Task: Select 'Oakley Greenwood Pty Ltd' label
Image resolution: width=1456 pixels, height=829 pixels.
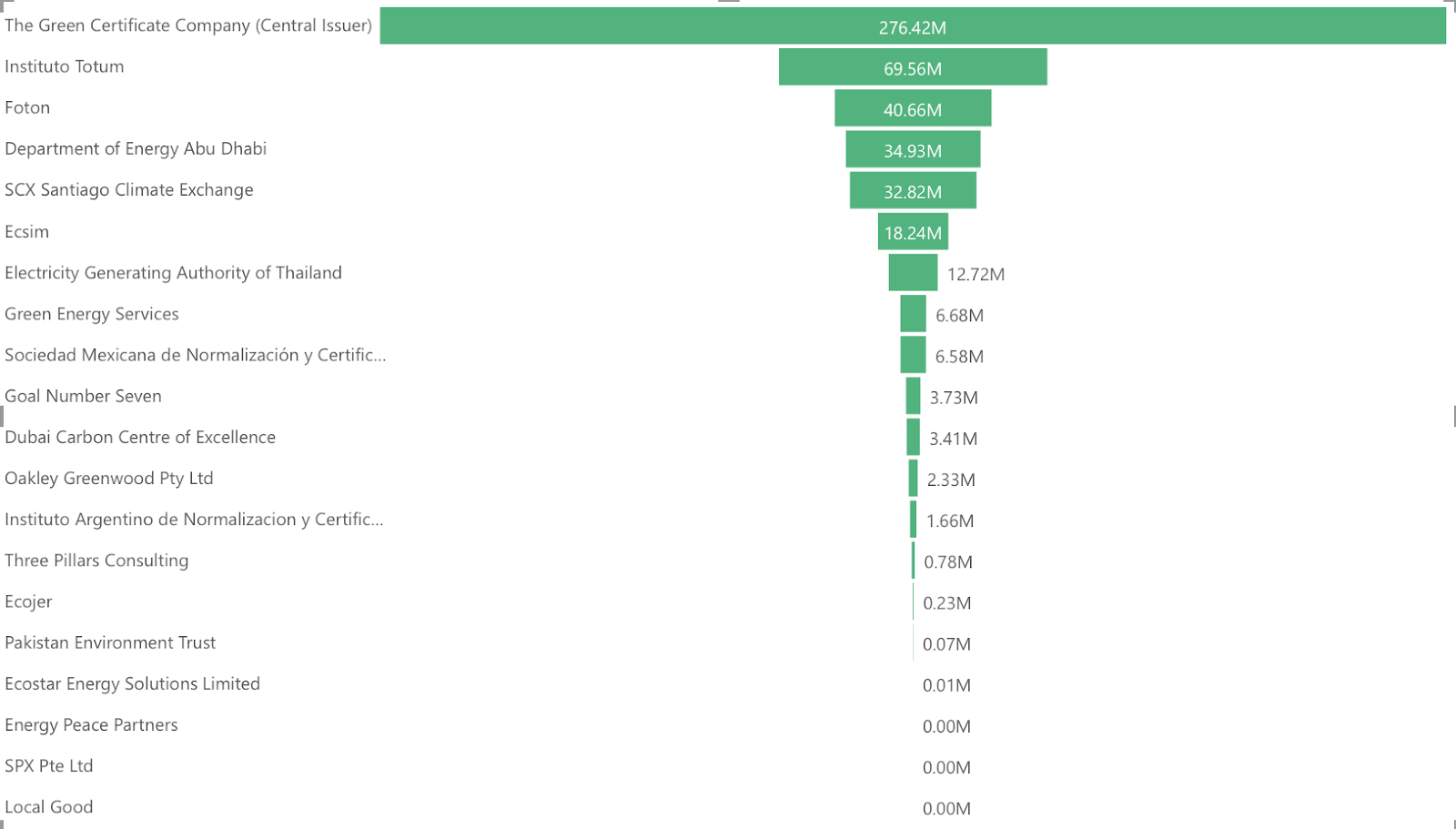Action: (x=109, y=479)
